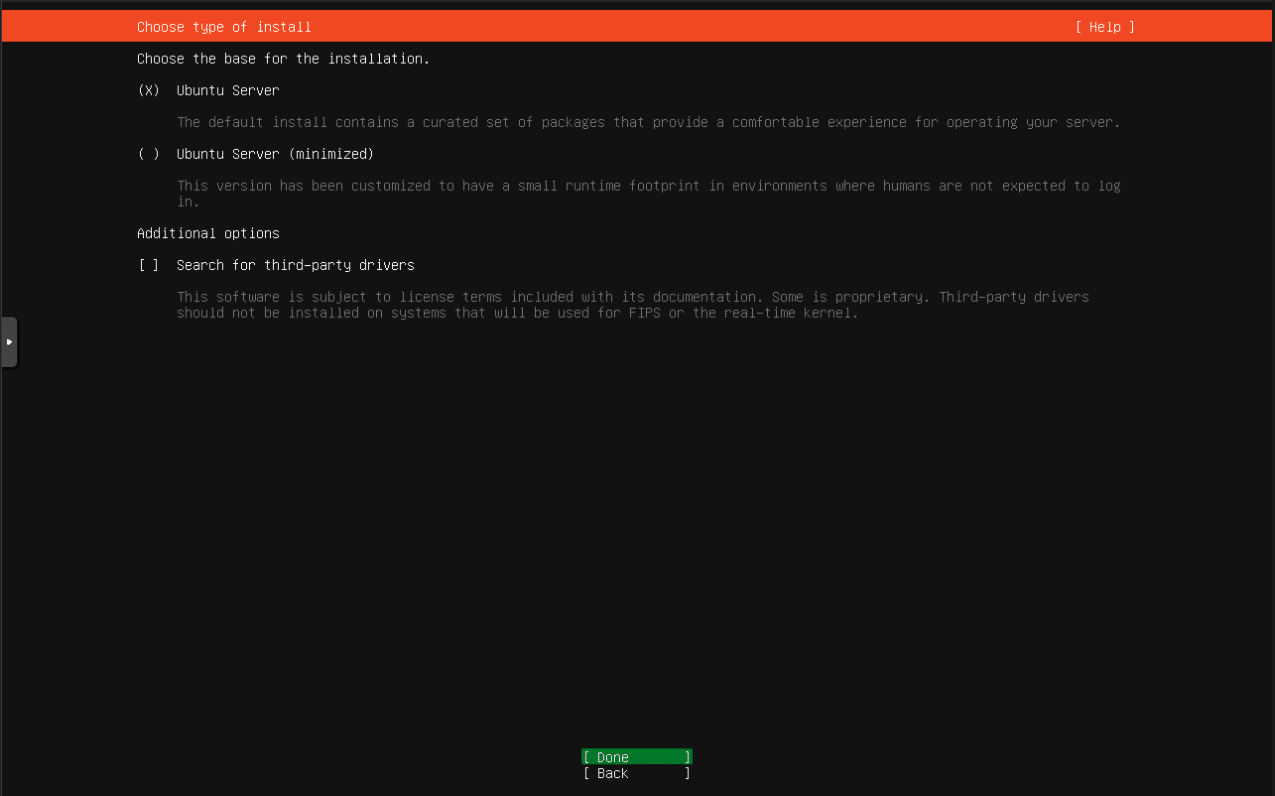Toggle the third-party drivers checkbox off
The height and width of the screenshot is (796, 1275).
point(148,265)
